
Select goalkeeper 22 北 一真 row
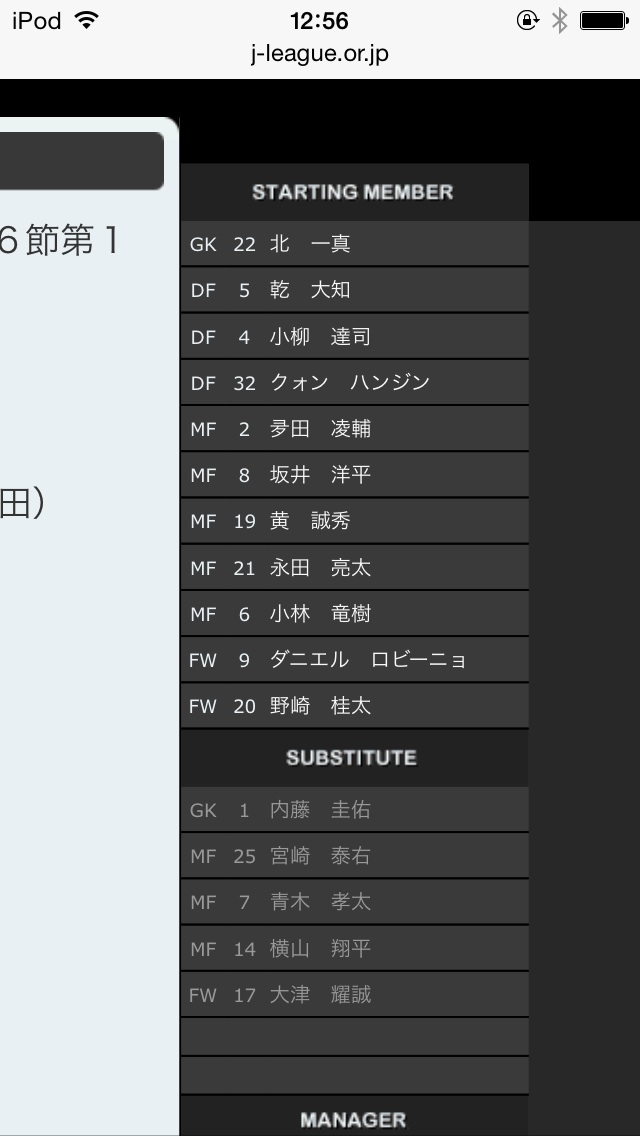(x=354, y=244)
